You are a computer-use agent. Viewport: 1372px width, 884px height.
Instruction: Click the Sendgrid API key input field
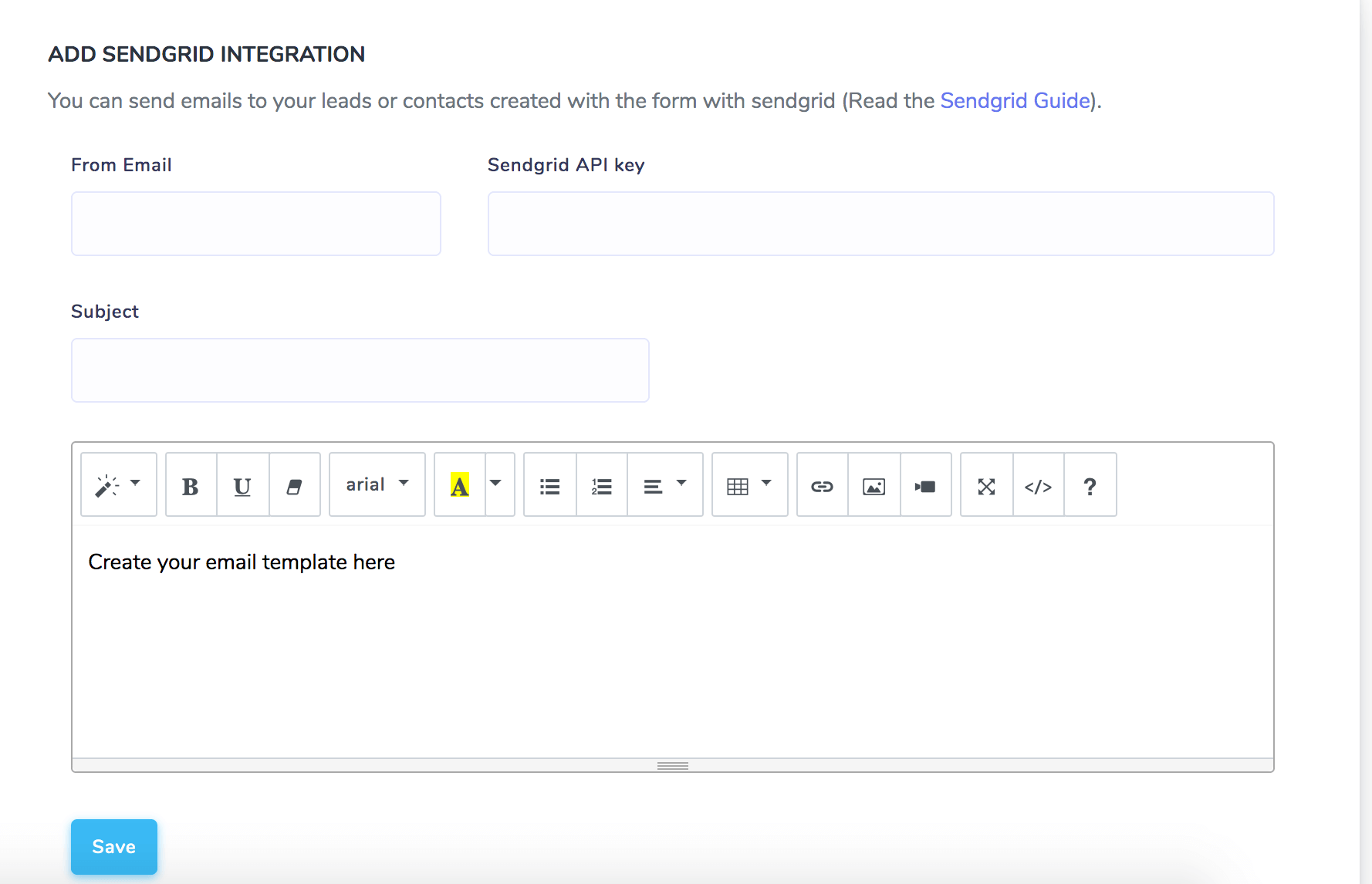pyautogui.click(x=880, y=224)
